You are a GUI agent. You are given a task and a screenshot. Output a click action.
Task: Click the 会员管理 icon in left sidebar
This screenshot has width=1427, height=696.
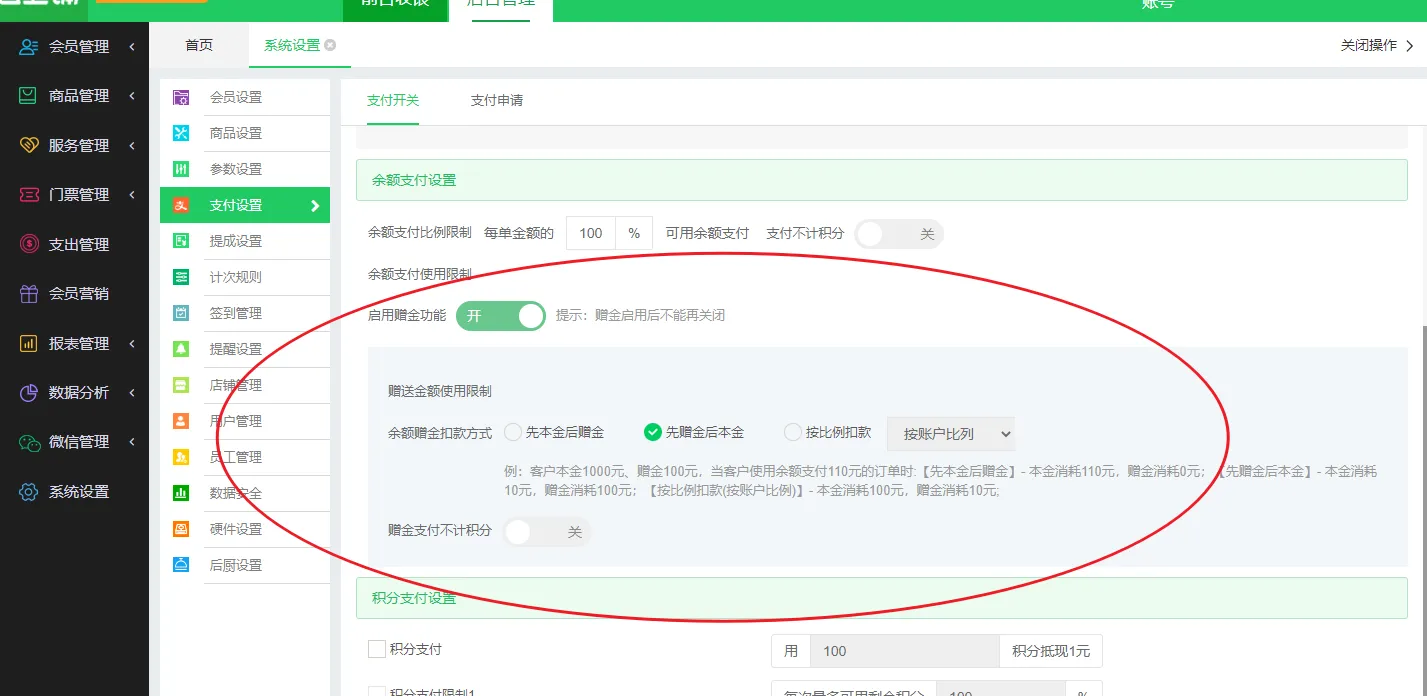[29, 47]
